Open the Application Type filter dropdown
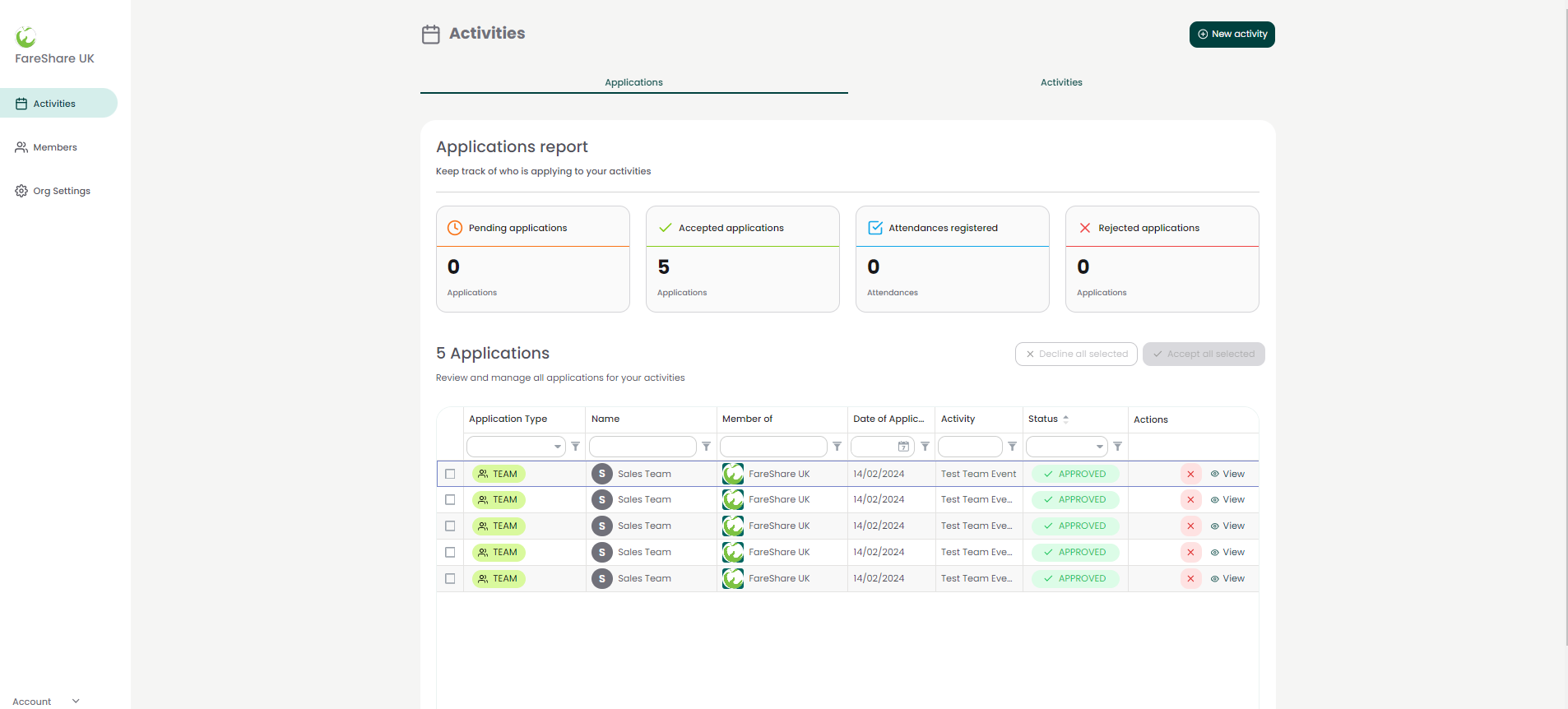Viewport: 1568px width, 709px height. coord(516,447)
